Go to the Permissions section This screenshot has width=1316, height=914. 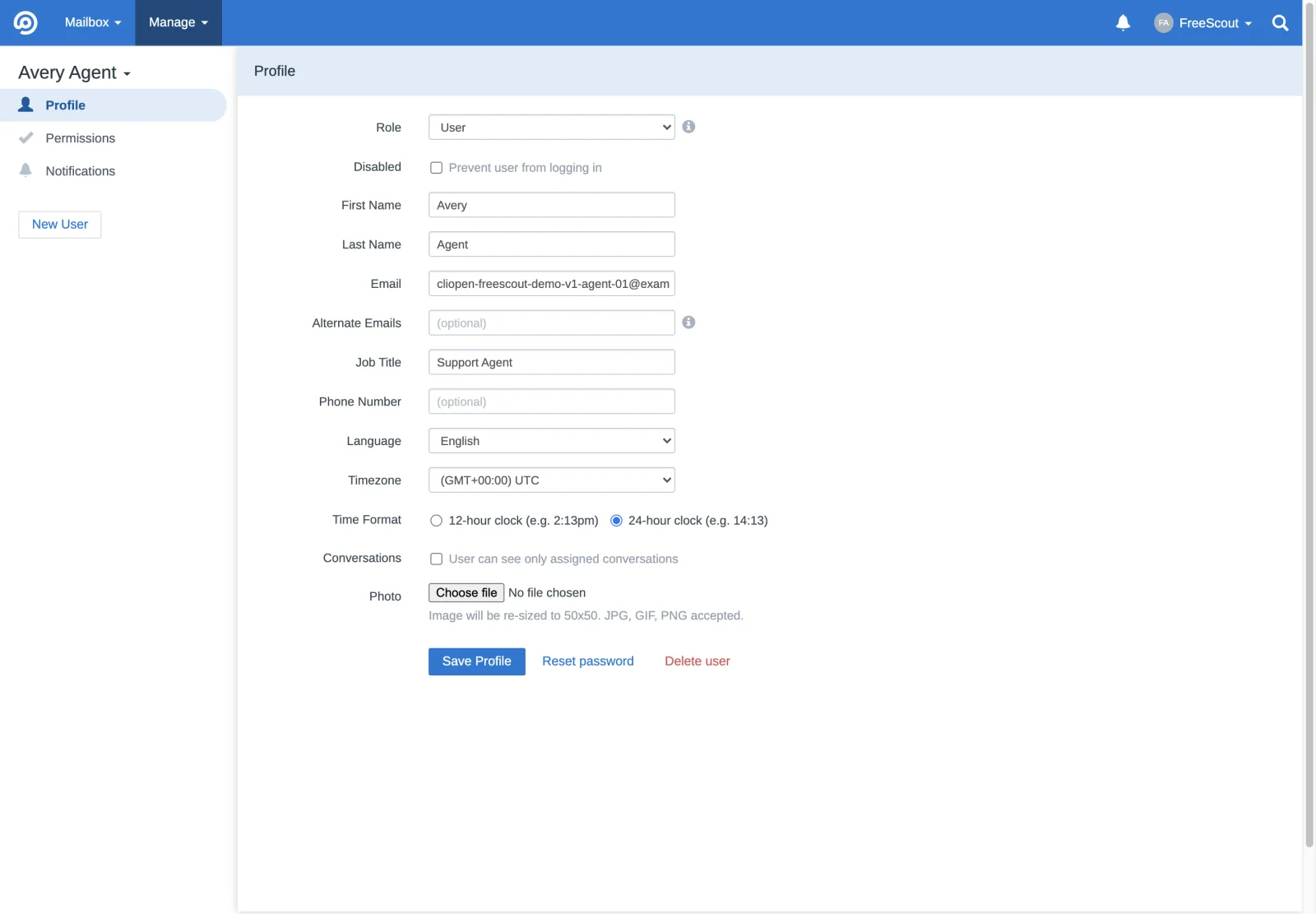click(113, 138)
